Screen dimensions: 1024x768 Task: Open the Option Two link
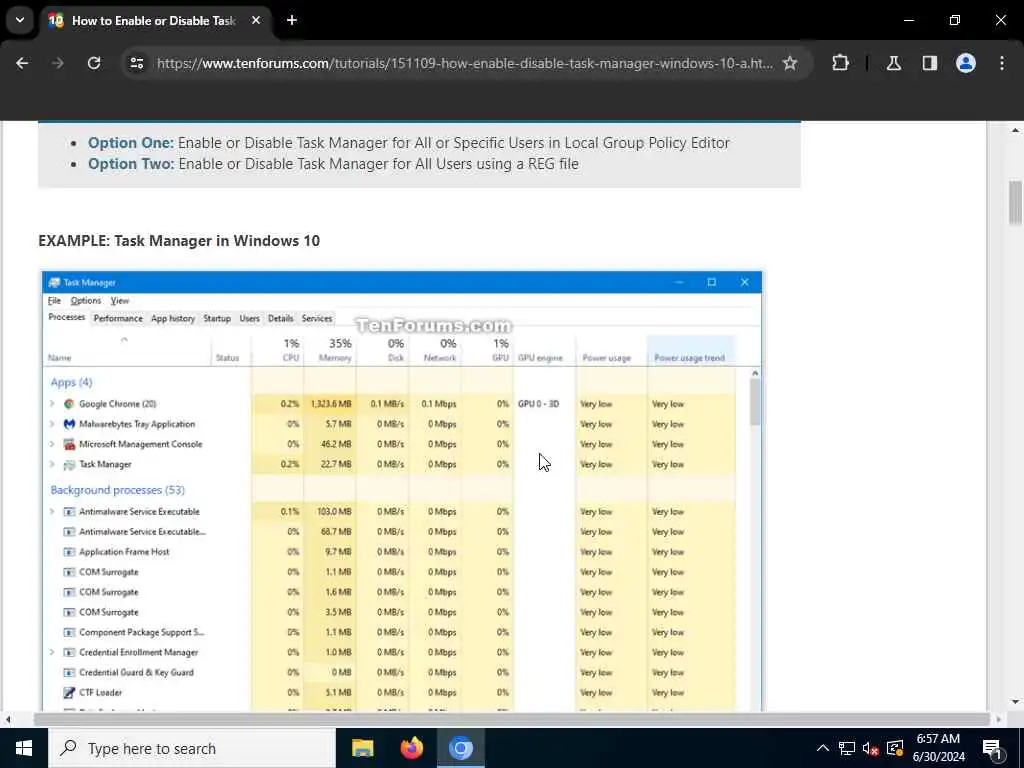(131, 163)
